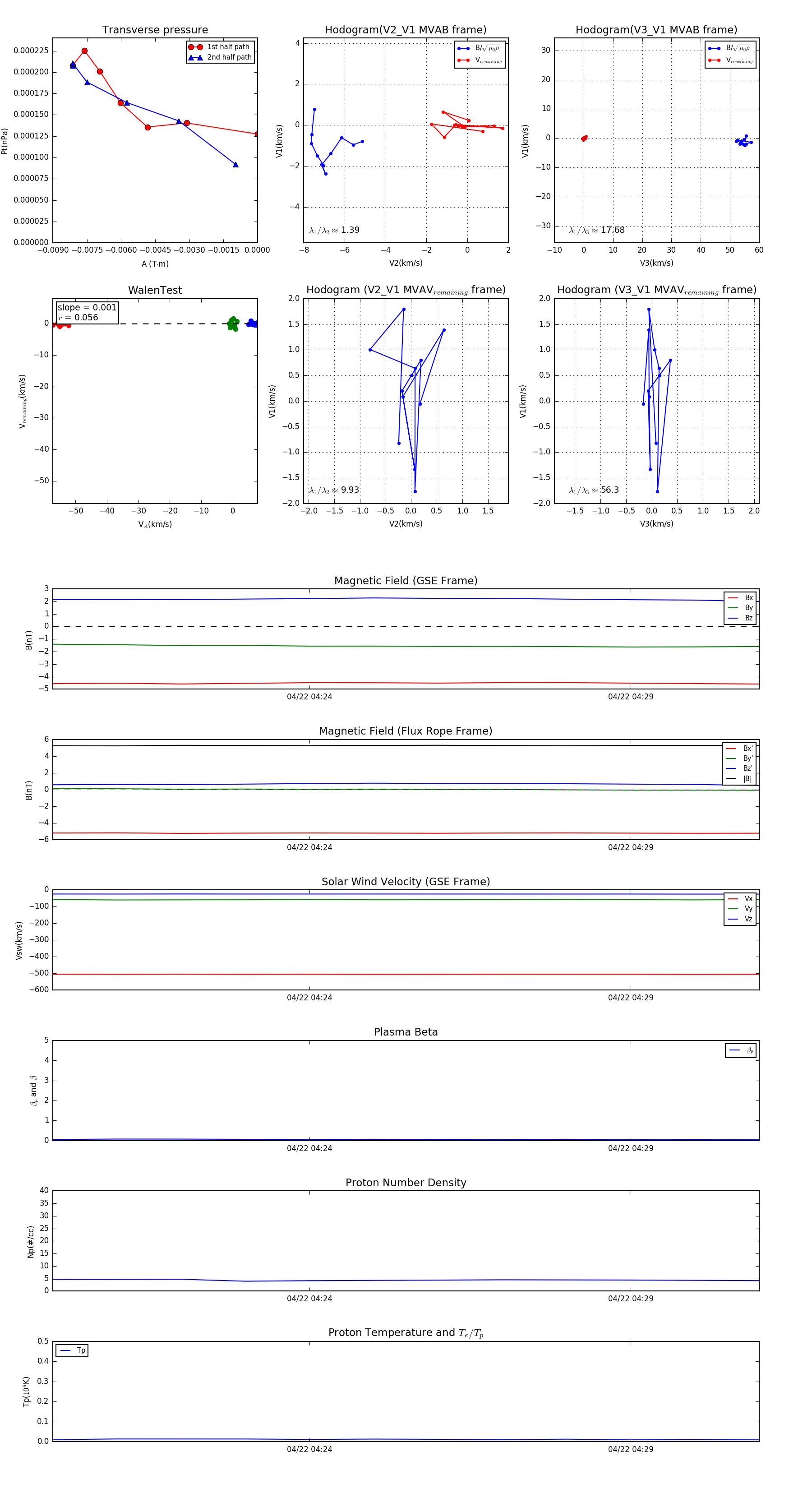Image resolution: width=812 pixels, height=1489 pixels.
Task: Click the "Tp(10^6K)" y-axis label
Action: click(x=26, y=1392)
